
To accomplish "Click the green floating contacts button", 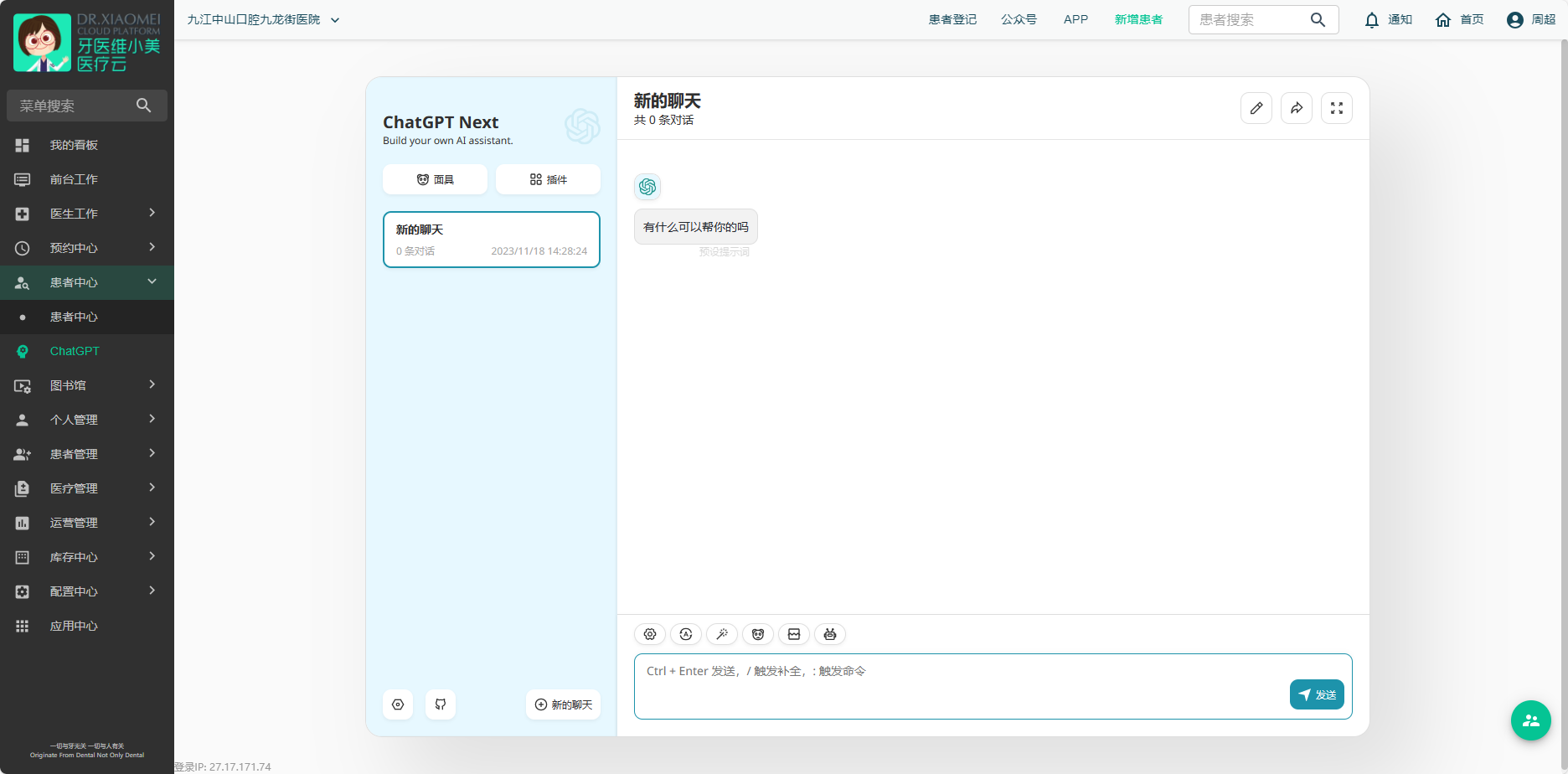I will pos(1531,720).
